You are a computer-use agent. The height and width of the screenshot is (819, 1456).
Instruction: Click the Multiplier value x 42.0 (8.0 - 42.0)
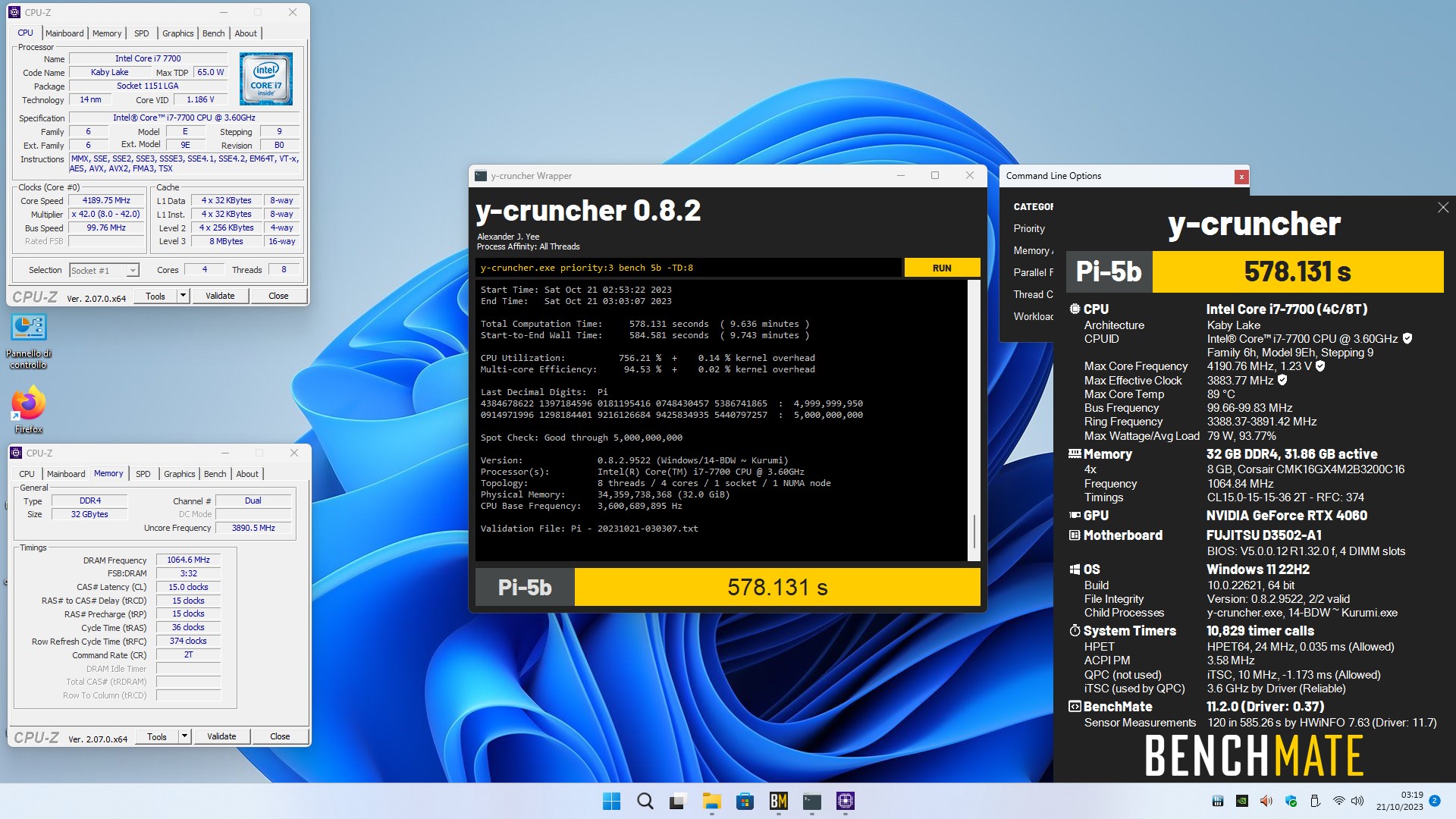[x=106, y=215]
